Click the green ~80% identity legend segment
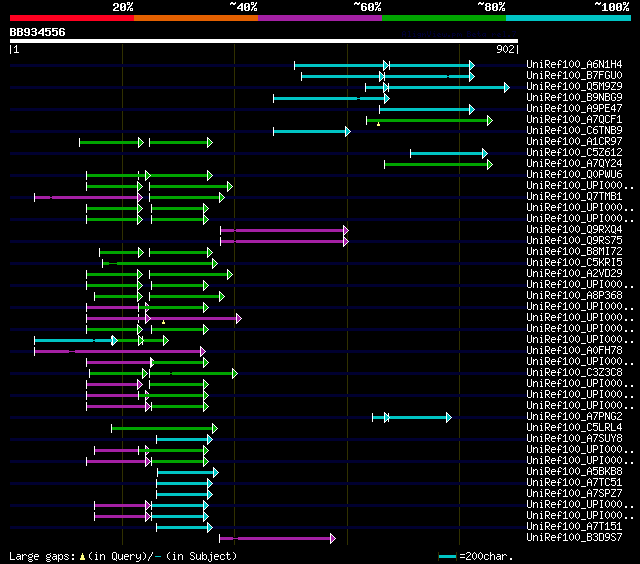This screenshot has width=640, height=564. pyautogui.click(x=444, y=18)
